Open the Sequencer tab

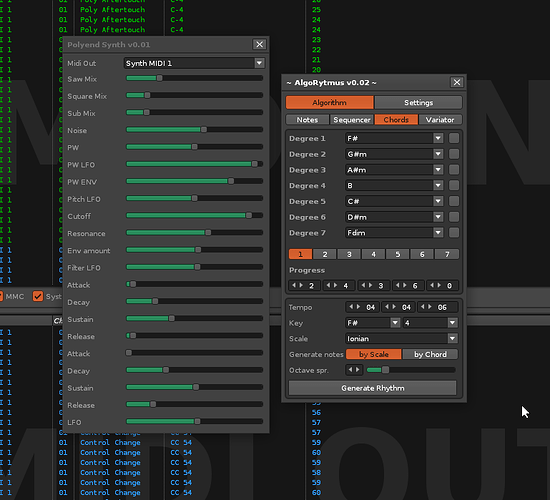(x=352, y=120)
